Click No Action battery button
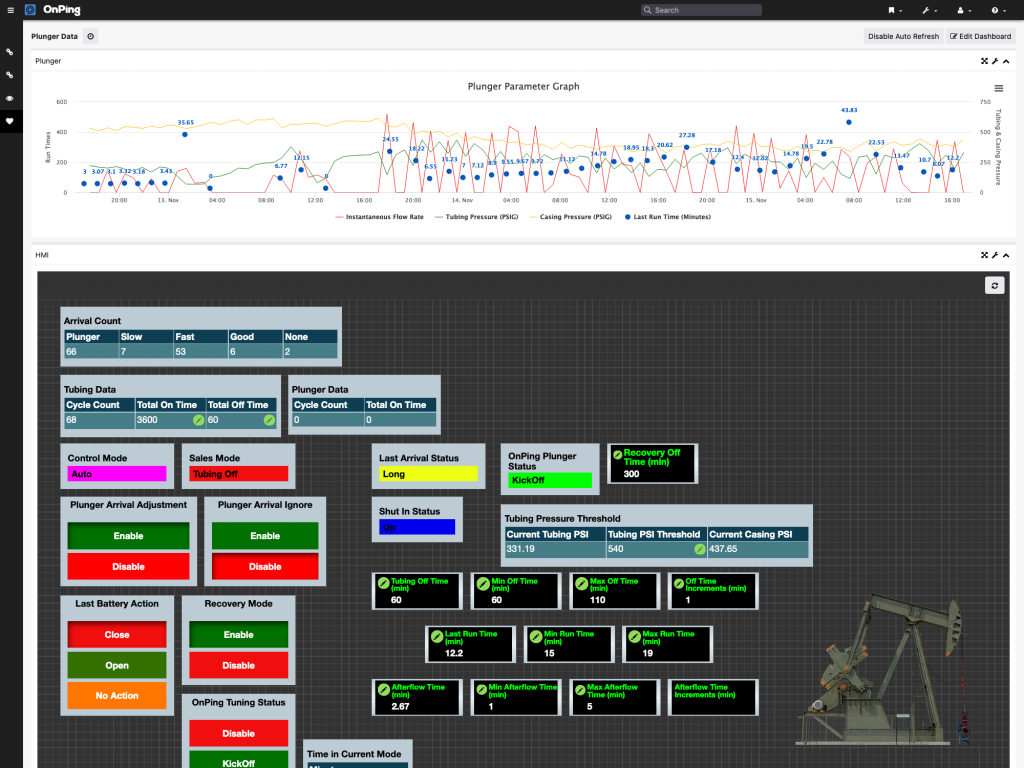This screenshot has width=1024, height=768. (117, 696)
